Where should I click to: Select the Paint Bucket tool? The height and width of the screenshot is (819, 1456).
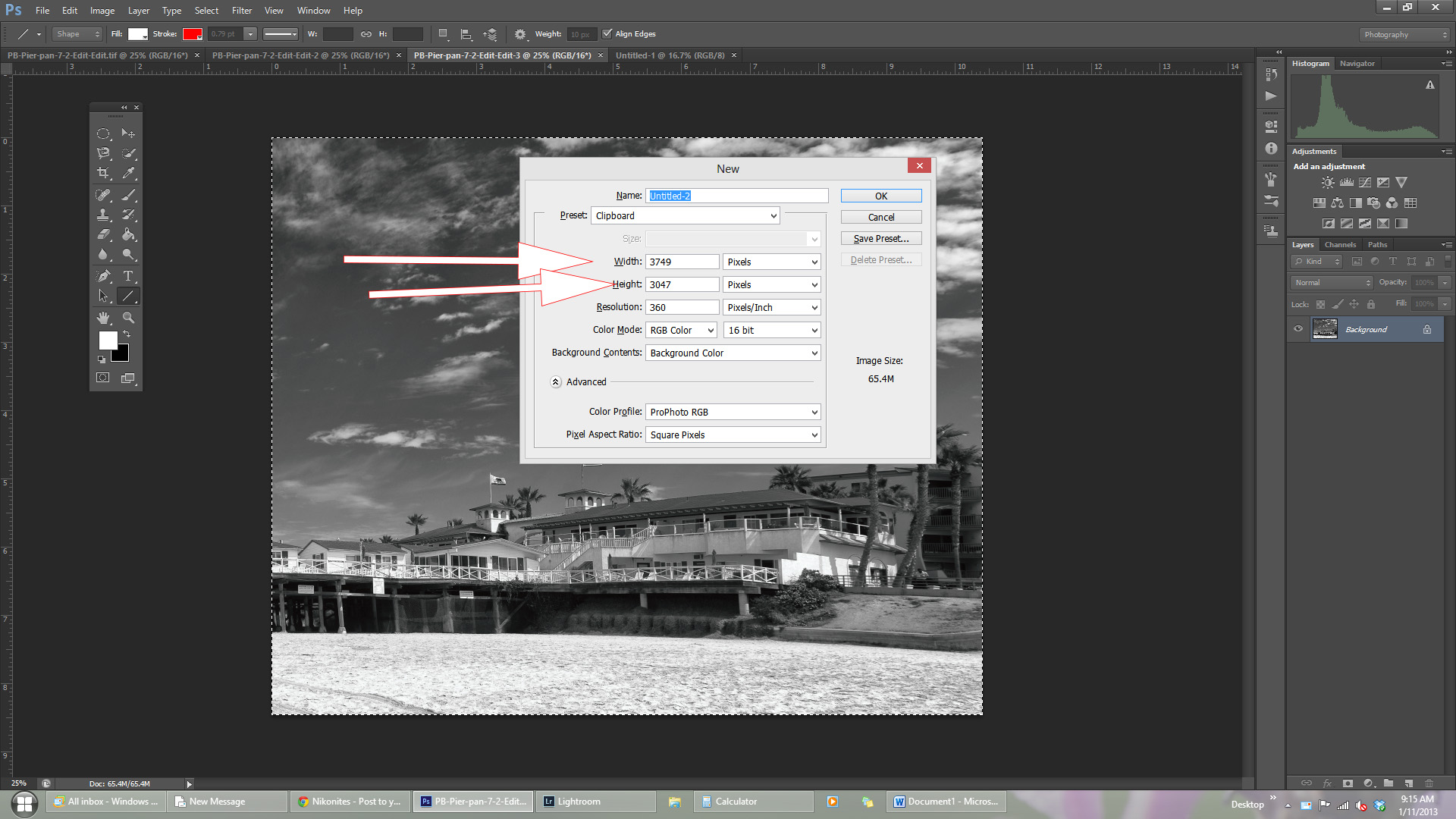tap(128, 234)
